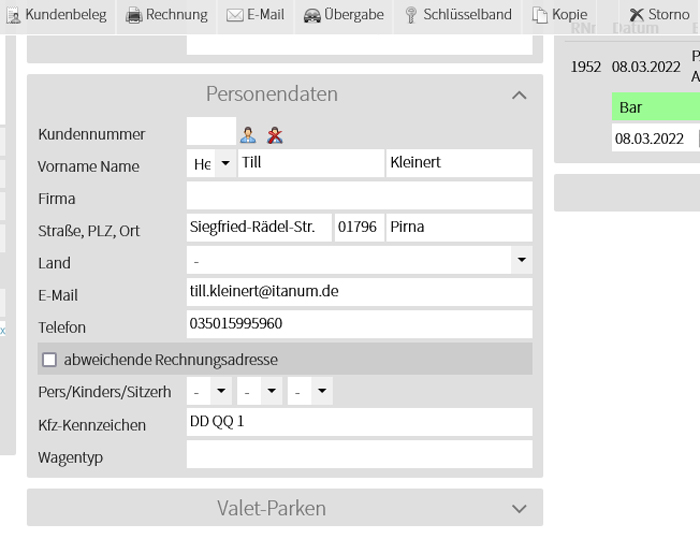This screenshot has height=539, width=700.
Task: Cancel the booking with Storno
Action: coord(659,15)
